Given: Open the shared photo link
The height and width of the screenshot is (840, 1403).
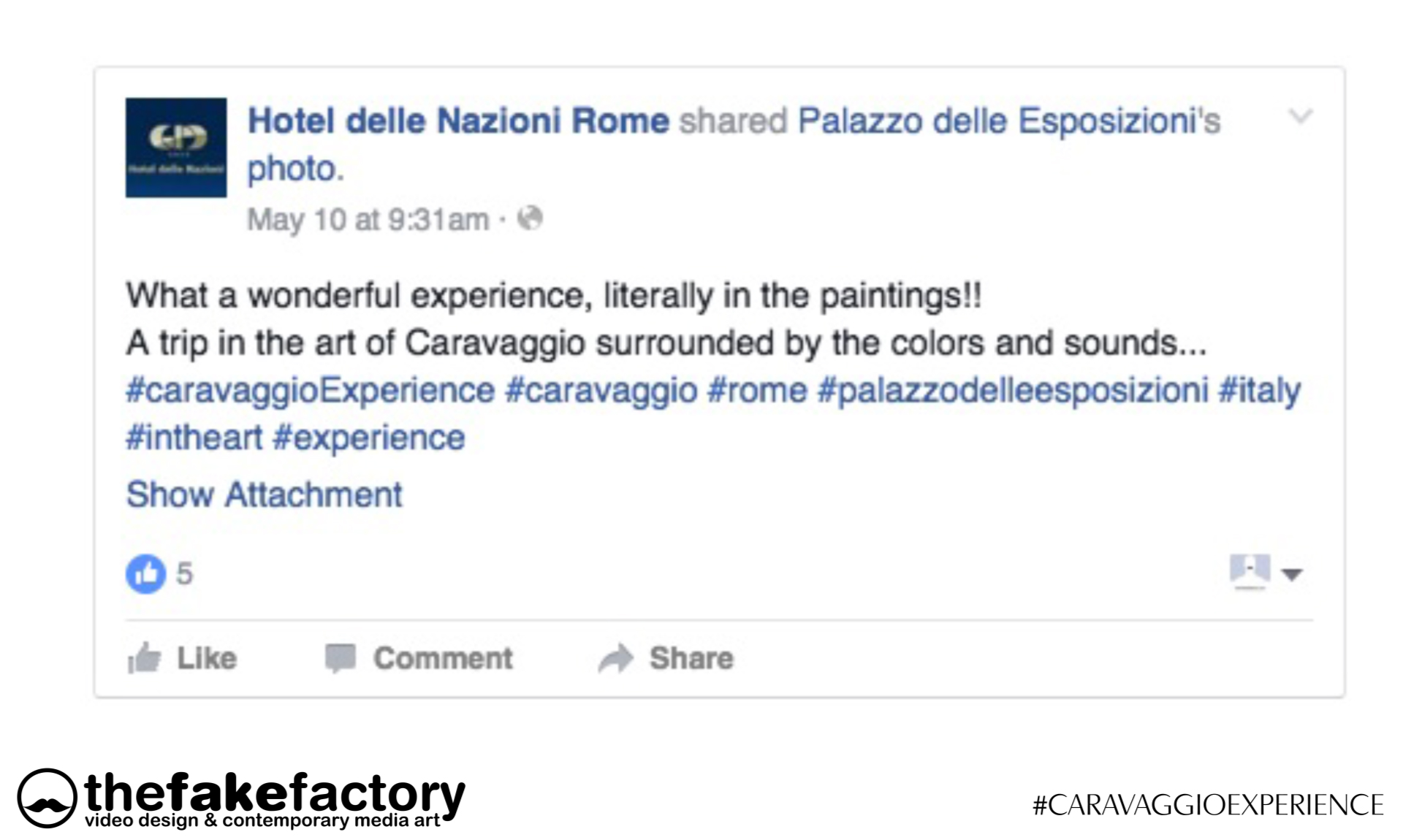Looking at the screenshot, I should [294, 169].
